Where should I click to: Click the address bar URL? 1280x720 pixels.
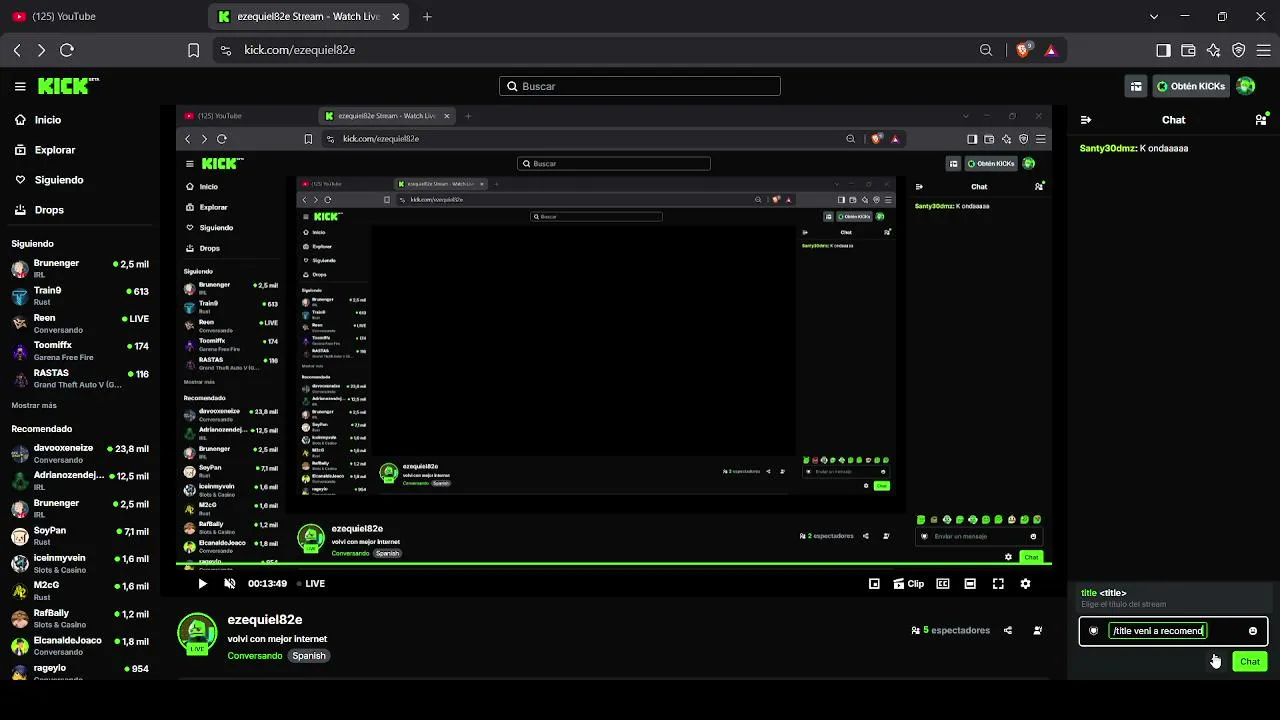click(299, 50)
